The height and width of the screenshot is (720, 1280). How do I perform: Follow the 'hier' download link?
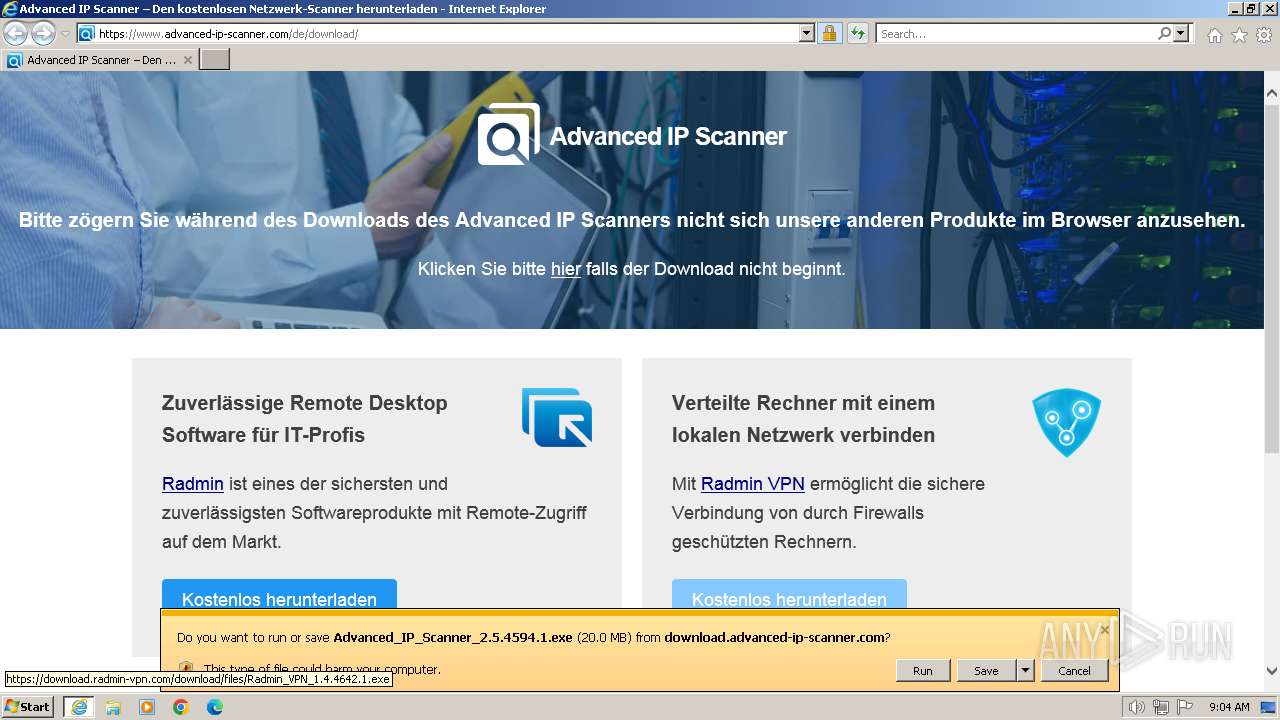click(566, 269)
